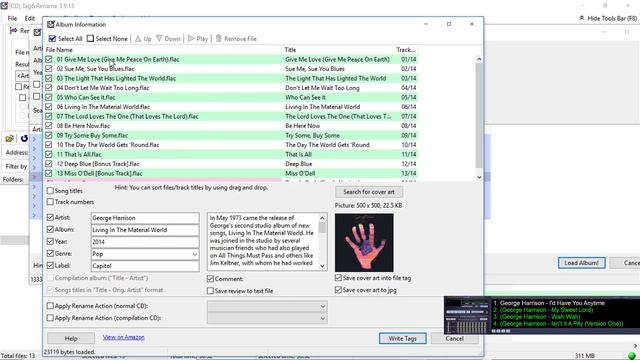Enable the Song titles checkbox
Screen dimensions: 640x360
pyautogui.click(x=50, y=191)
